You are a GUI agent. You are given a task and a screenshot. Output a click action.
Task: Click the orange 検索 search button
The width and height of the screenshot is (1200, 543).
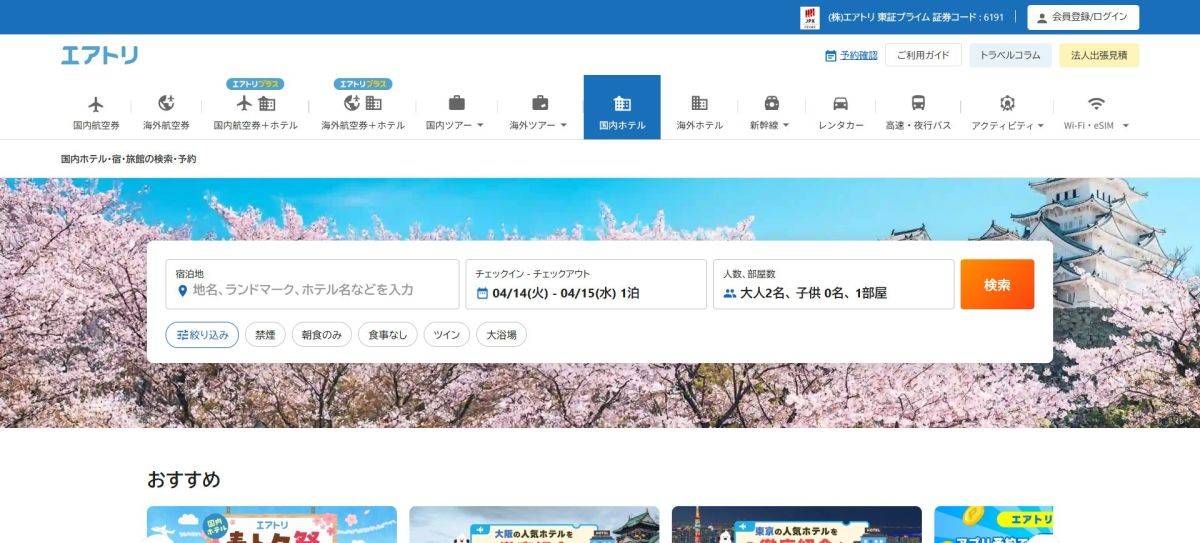click(x=997, y=284)
